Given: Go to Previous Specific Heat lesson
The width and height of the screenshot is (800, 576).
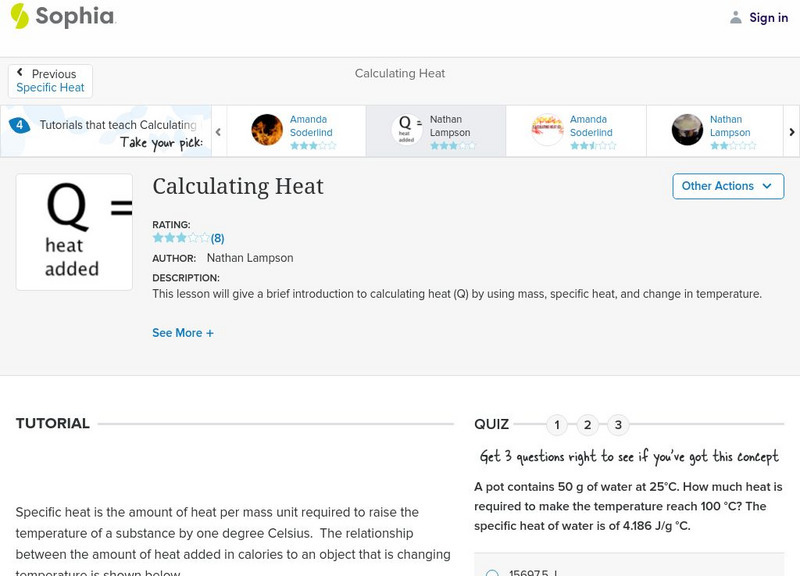Looking at the screenshot, I should point(50,81).
